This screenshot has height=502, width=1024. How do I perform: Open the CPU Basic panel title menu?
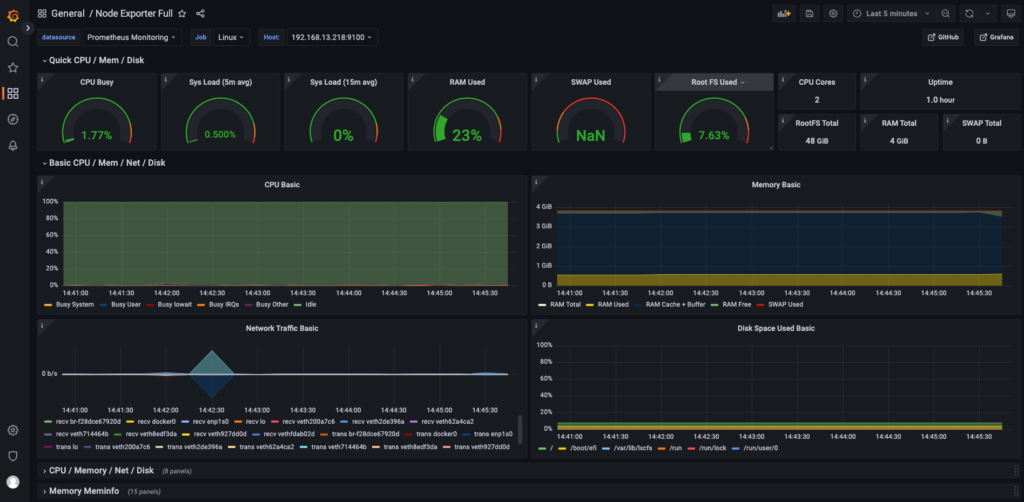[x=281, y=185]
